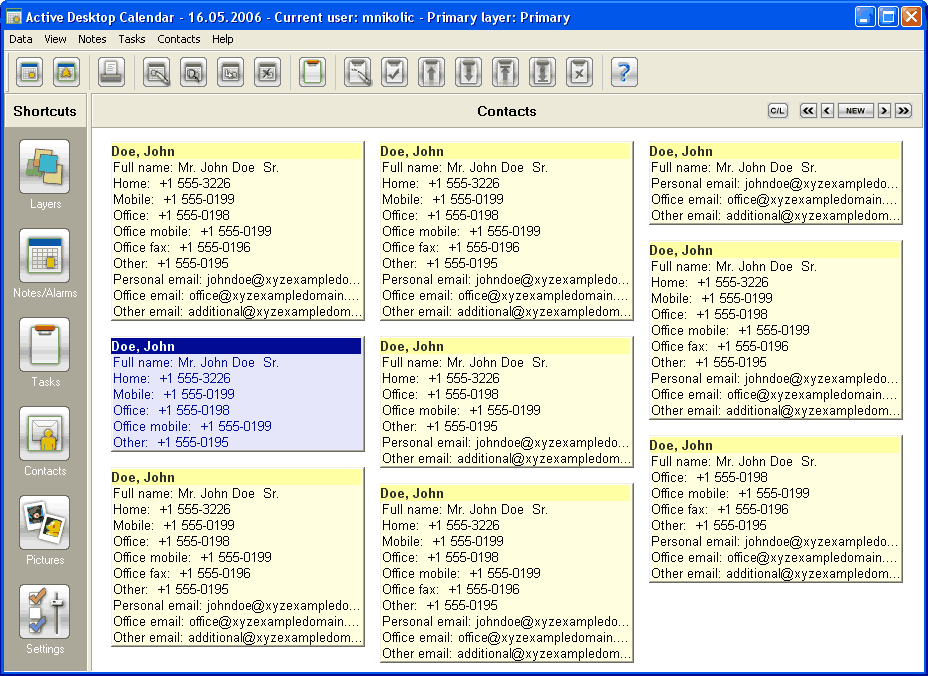The image size is (928, 676).
Task: Click the blue question mark help icon
Action: (x=624, y=72)
